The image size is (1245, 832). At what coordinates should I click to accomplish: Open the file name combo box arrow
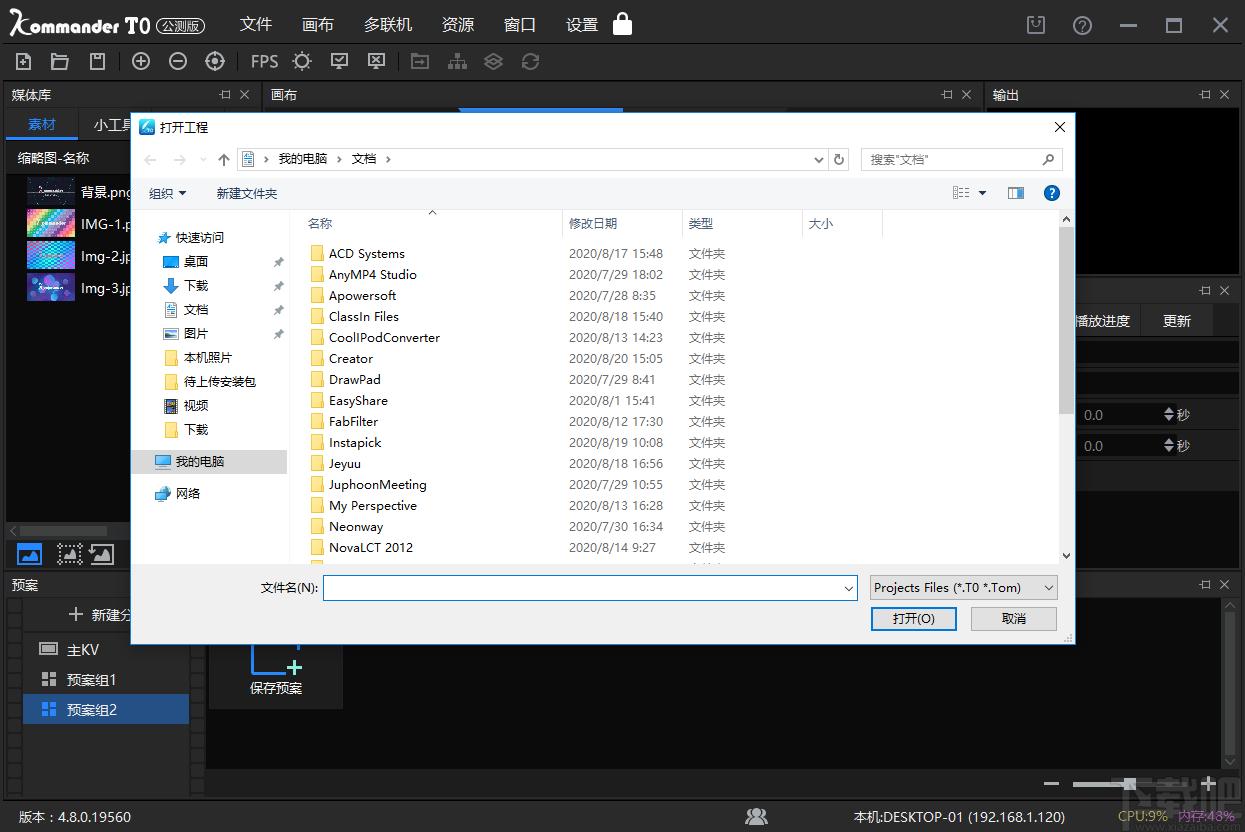click(x=849, y=589)
